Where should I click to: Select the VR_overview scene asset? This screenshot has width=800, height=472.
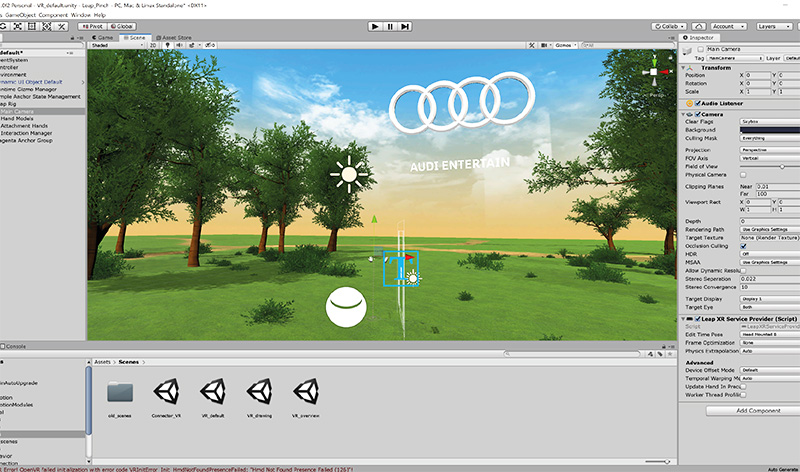(306, 392)
